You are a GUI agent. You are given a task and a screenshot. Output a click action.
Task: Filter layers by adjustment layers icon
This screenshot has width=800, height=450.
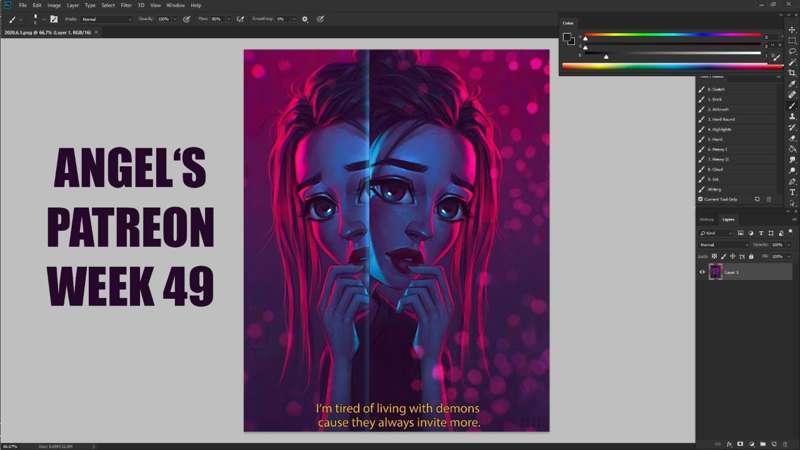(x=751, y=233)
